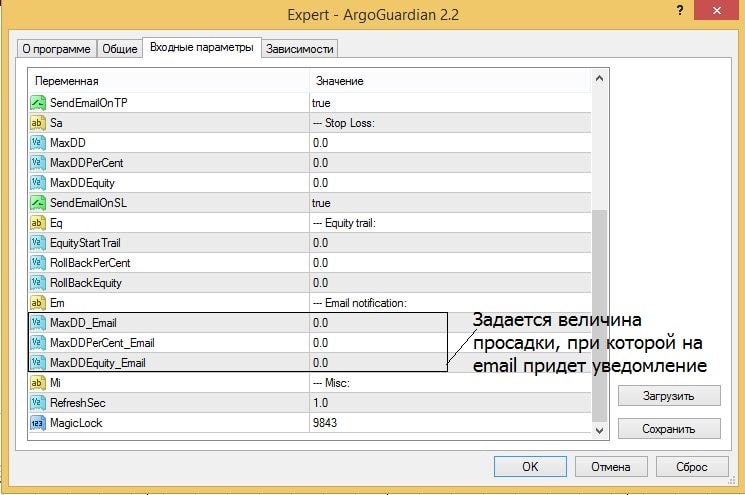Select the SendEmailOnSL true value cell
Image resolution: width=745 pixels, height=495 pixels.
[450, 203]
